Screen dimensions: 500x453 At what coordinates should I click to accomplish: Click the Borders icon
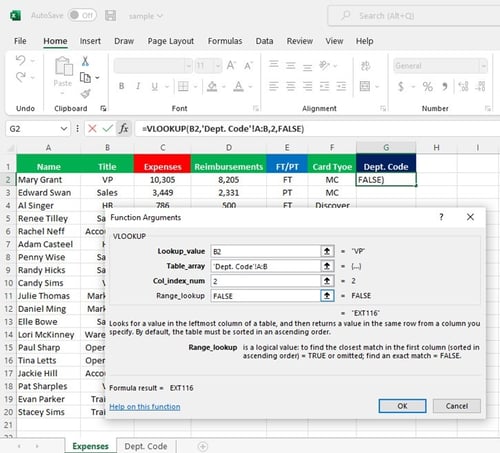point(183,87)
